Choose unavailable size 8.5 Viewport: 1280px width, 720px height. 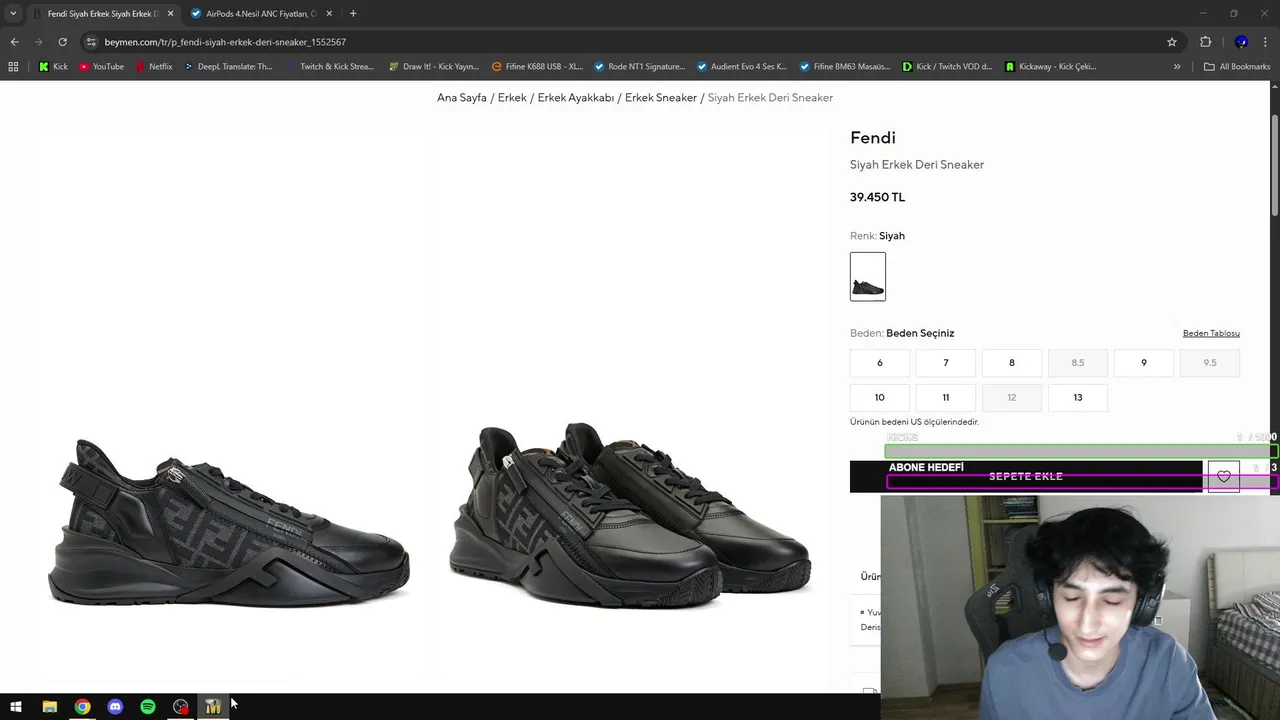tap(1078, 363)
